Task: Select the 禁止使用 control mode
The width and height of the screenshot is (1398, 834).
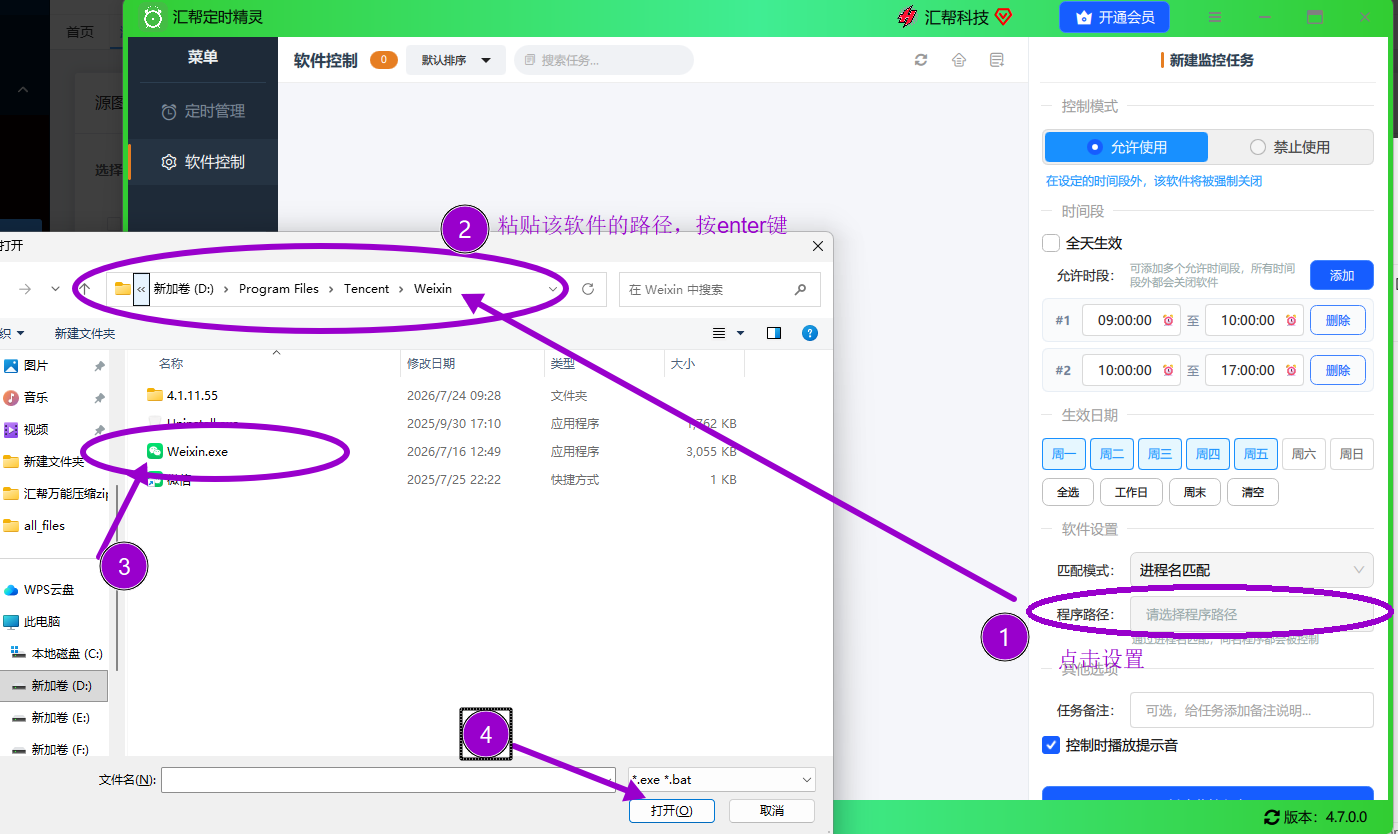Action: tap(1290, 147)
